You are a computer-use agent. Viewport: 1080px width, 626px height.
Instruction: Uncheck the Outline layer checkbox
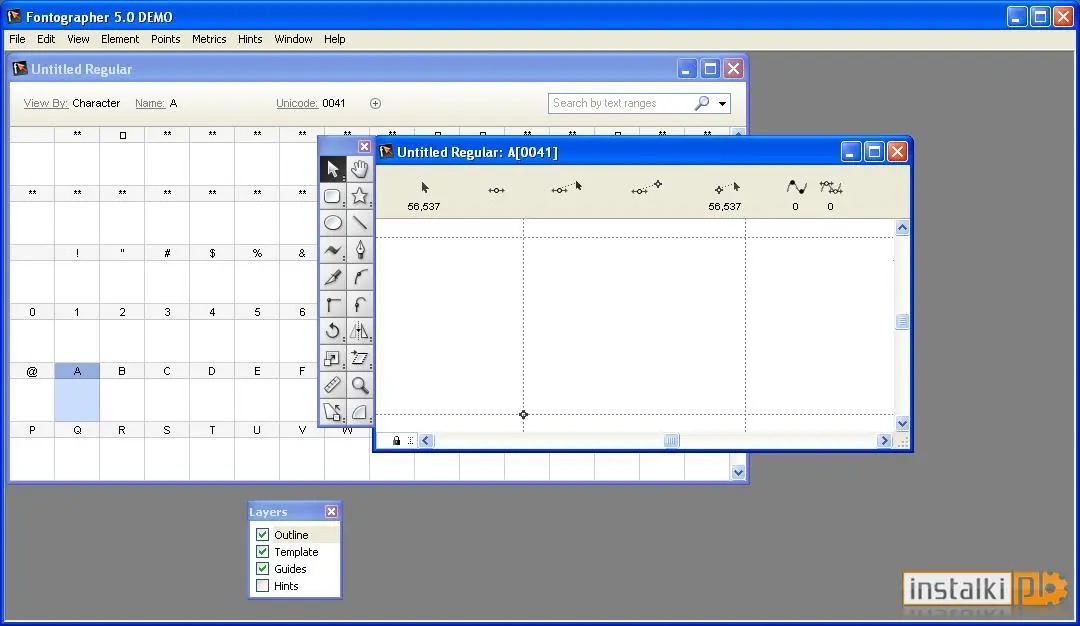tap(262, 534)
